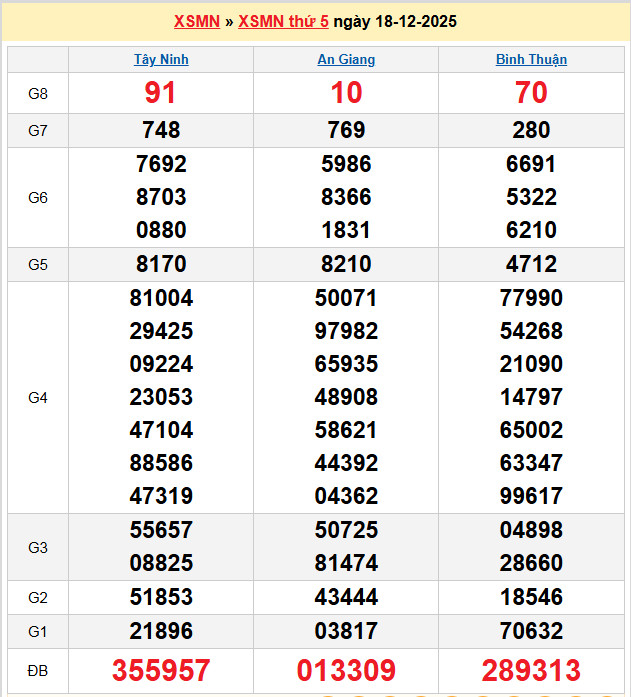
Task: Select An Giang G2 number 43444
Action: [346, 597]
